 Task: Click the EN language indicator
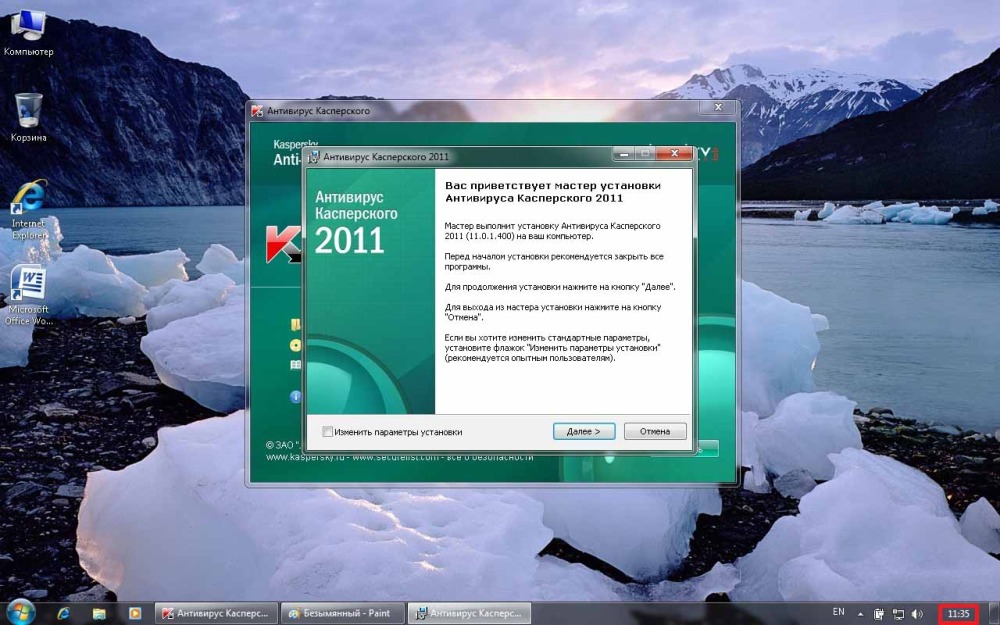(839, 612)
